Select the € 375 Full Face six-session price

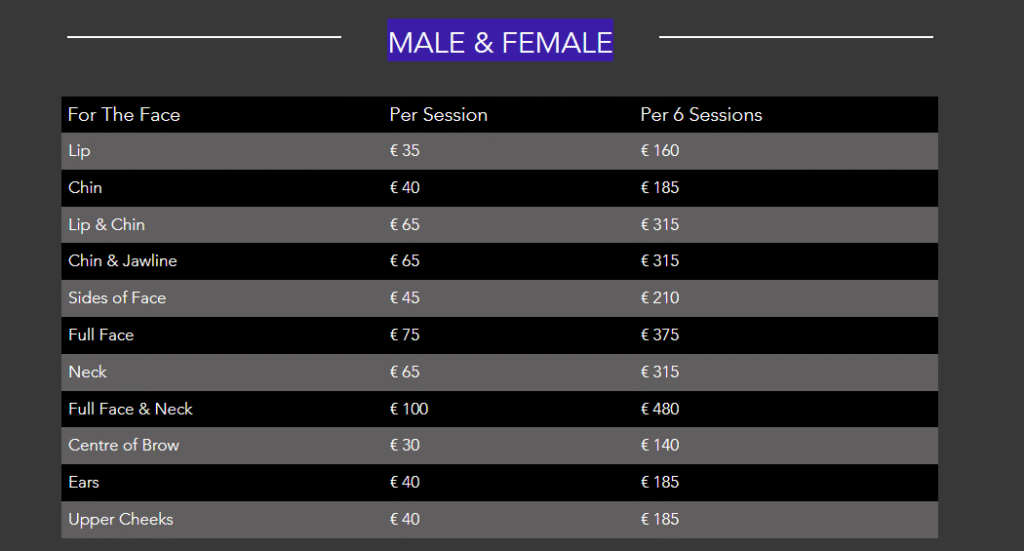click(660, 335)
